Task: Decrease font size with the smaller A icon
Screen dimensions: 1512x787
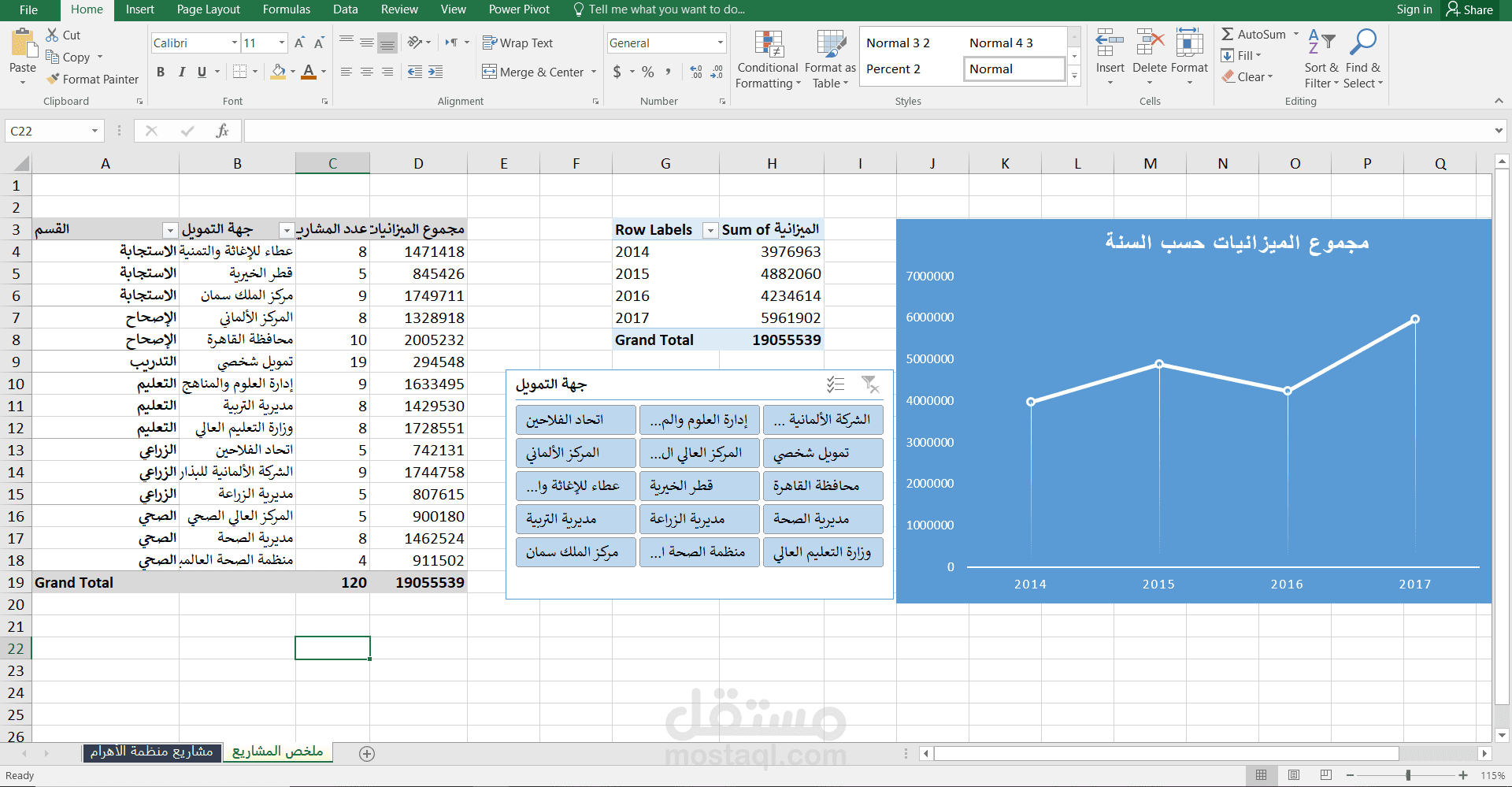Action: click(x=319, y=43)
